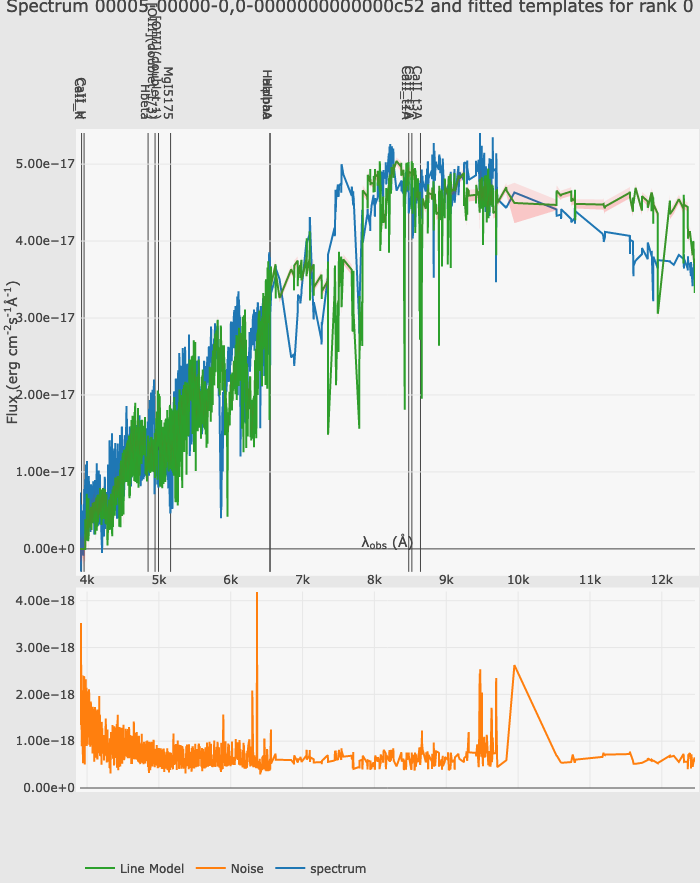Click the 7k wavelength axis tick
700x883 pixels.
point(302,580)
